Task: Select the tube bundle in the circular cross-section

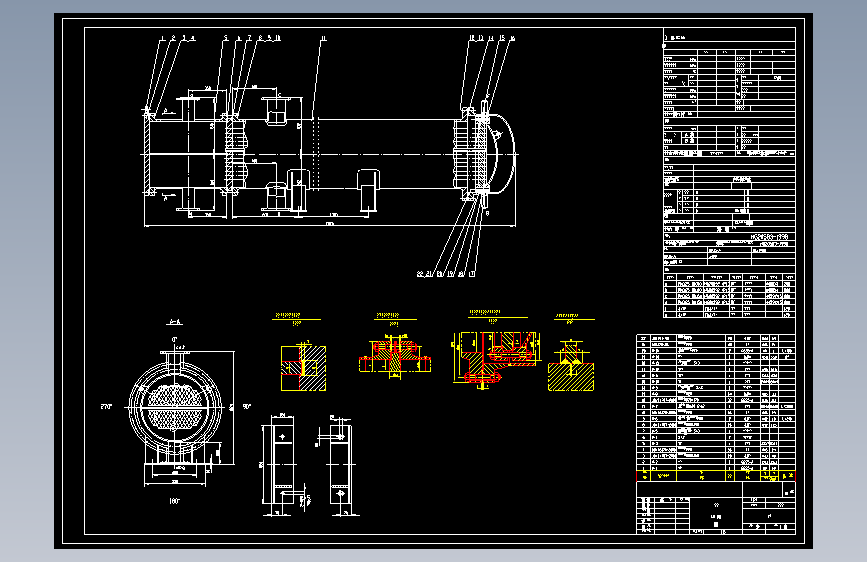Action: point(175,407)
